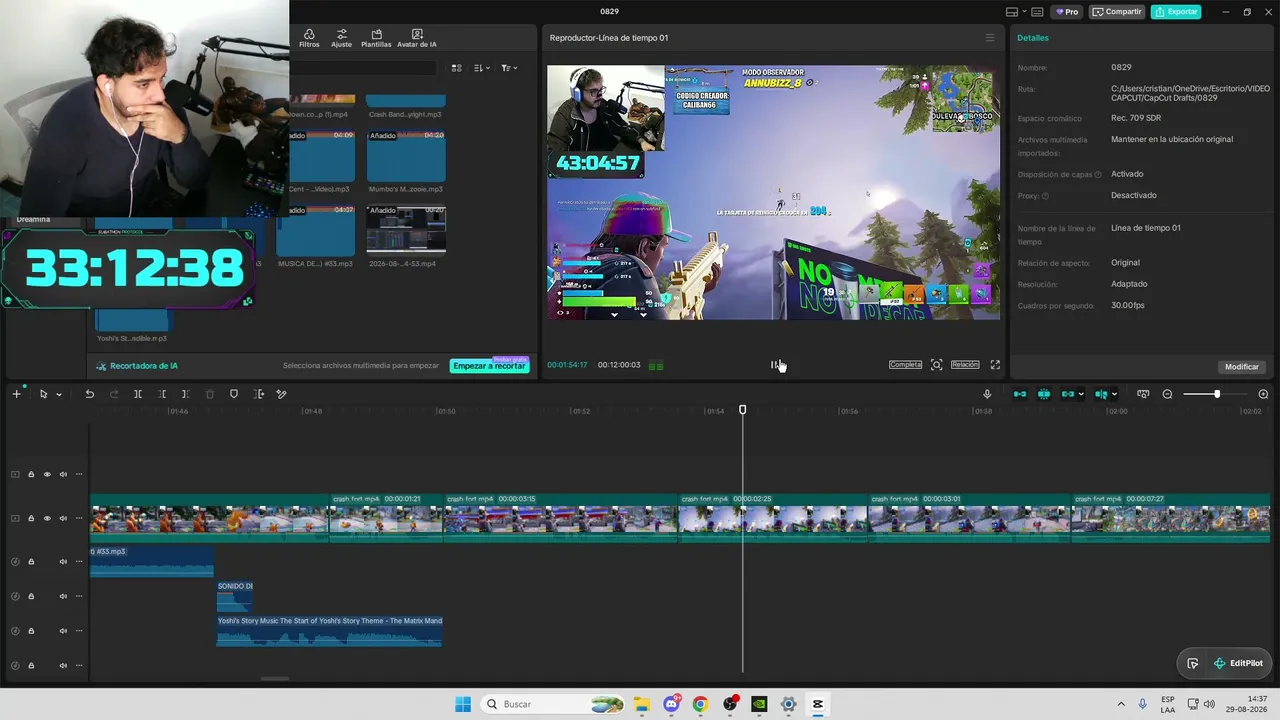Add a marker with the shield marker icon
Screen dimensions: 1280x720
234,394
